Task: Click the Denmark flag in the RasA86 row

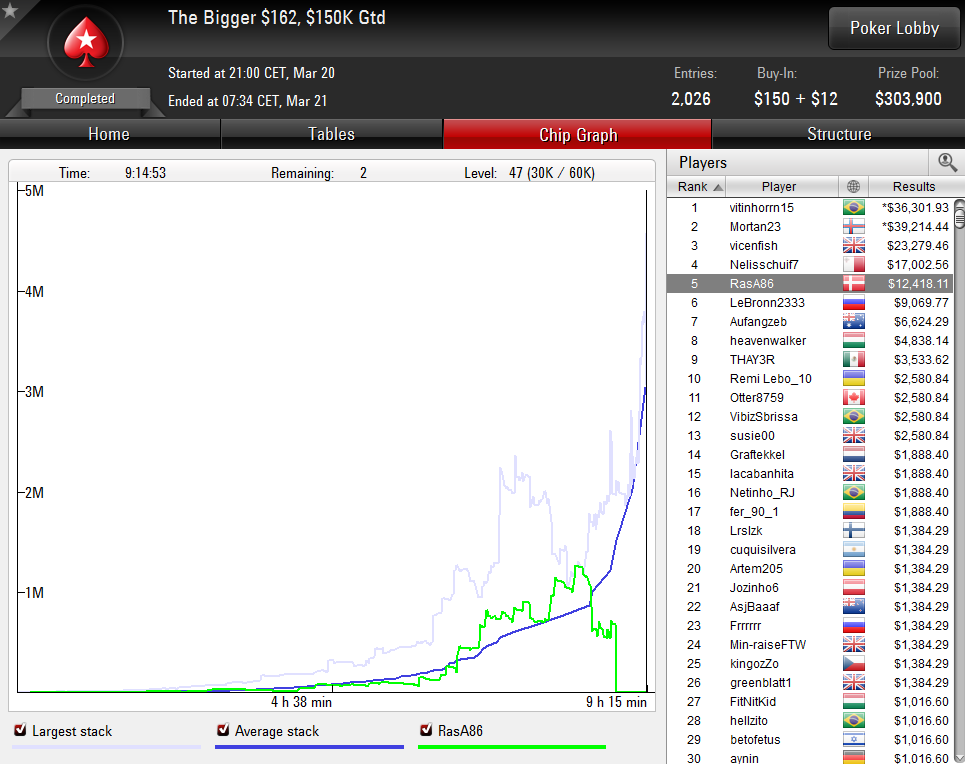Action: click(x=854, y=284)
